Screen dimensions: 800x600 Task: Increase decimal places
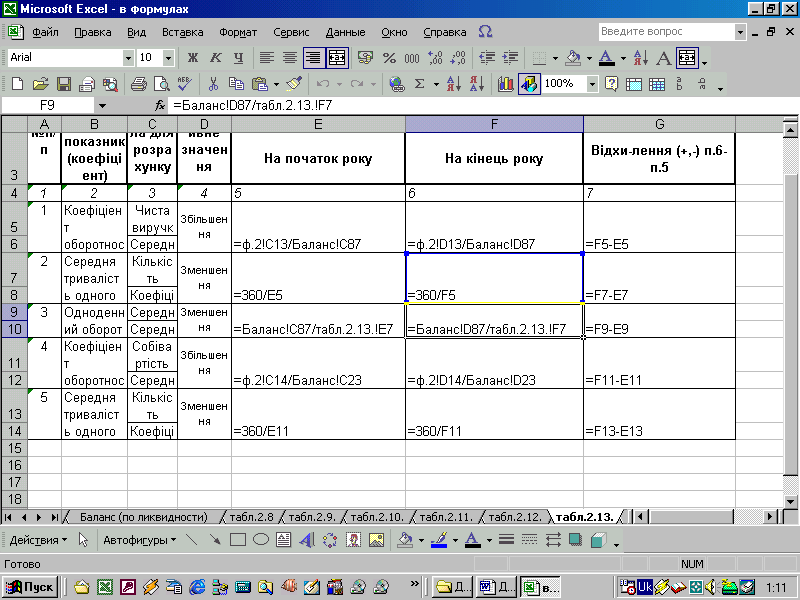coord(435,58)
